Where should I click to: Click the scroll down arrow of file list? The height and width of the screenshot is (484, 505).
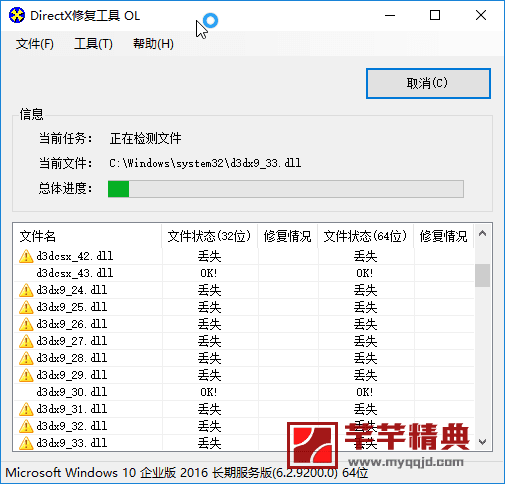coord(482,442)
